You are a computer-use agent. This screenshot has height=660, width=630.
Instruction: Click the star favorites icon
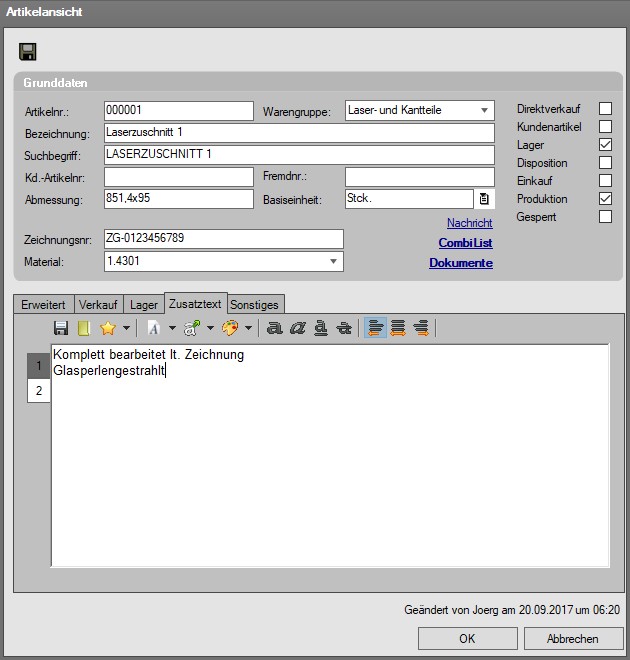pyautogui.click(x=108, y=328)
